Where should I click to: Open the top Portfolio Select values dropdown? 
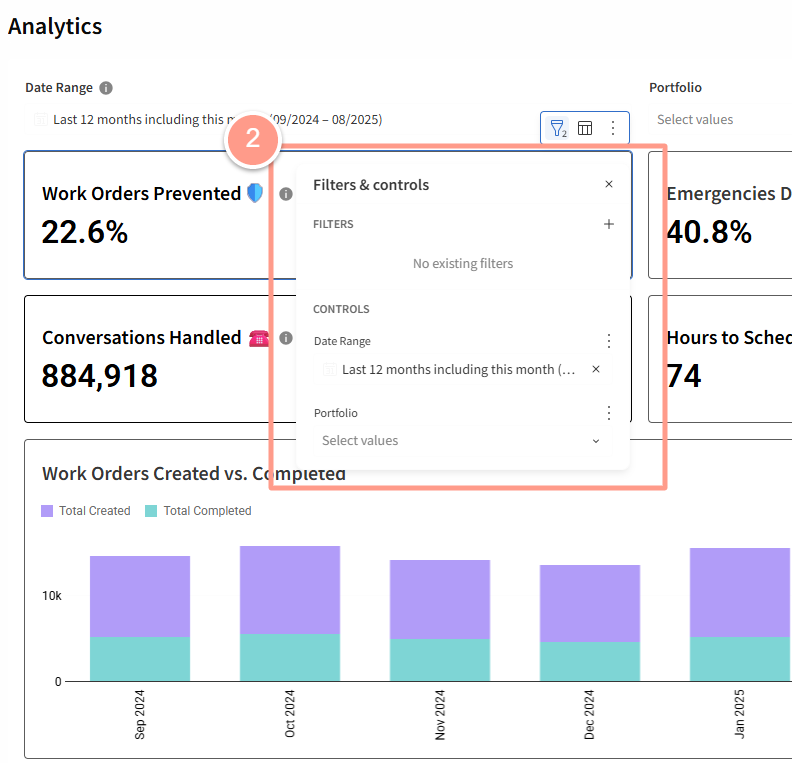click(722, 120)
